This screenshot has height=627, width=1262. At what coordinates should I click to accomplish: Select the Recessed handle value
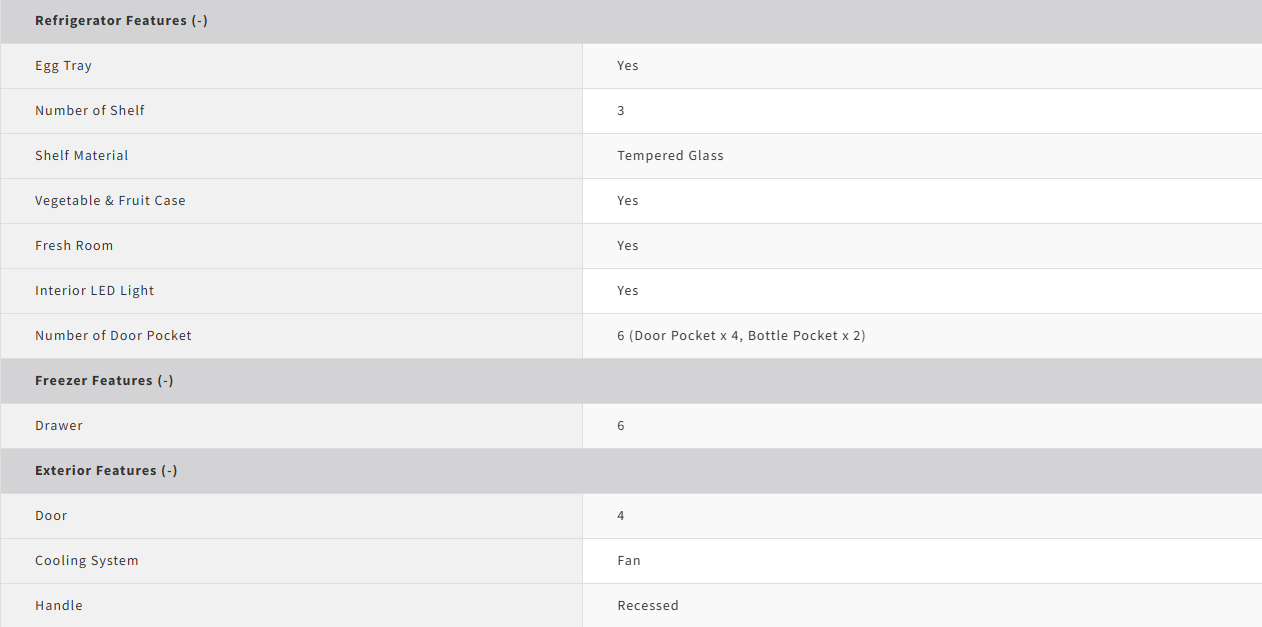click(x=648, y=605)
